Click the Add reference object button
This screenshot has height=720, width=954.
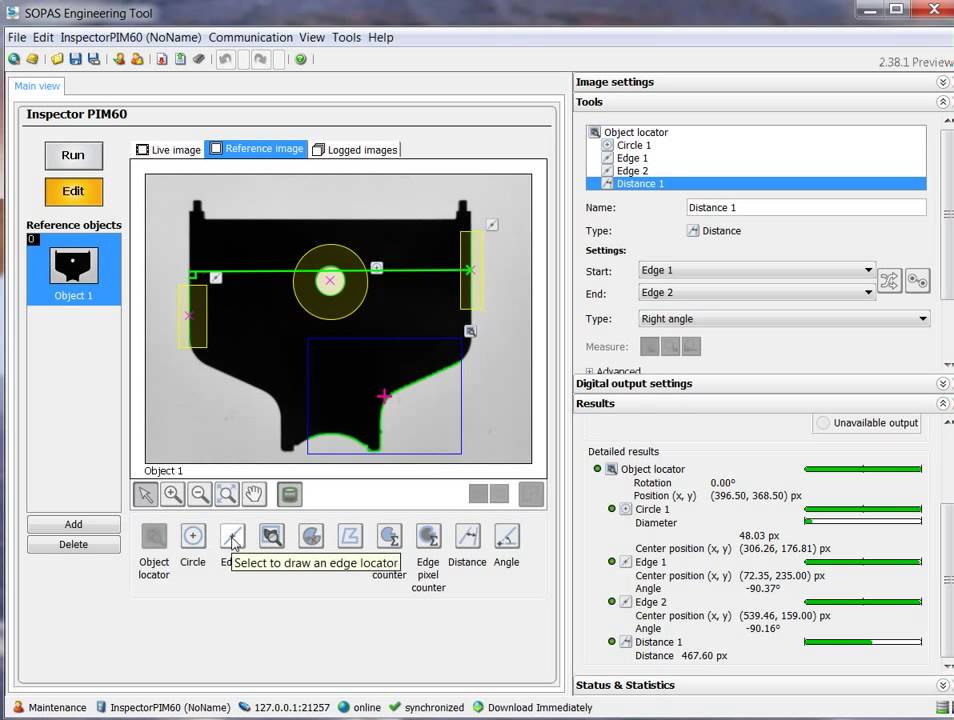74,525
